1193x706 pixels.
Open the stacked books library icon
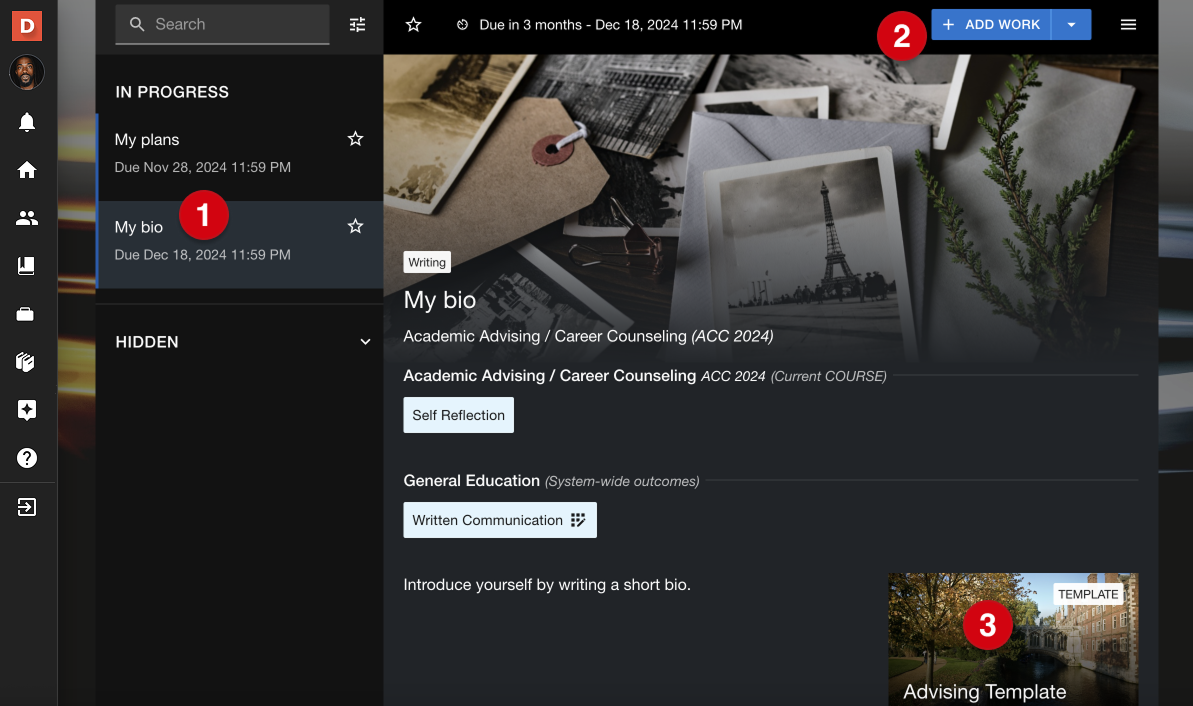click(26, 362)
